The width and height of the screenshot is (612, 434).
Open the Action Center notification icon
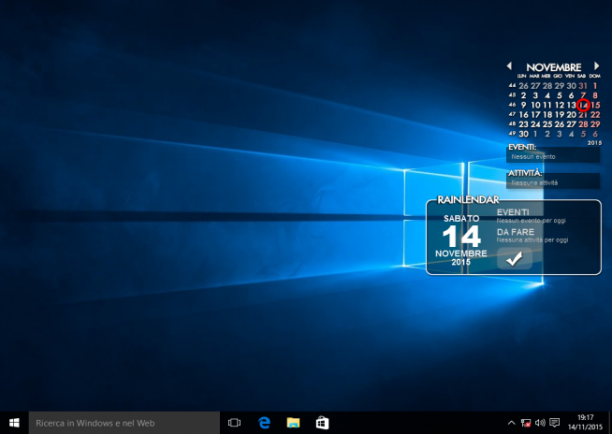554,423
